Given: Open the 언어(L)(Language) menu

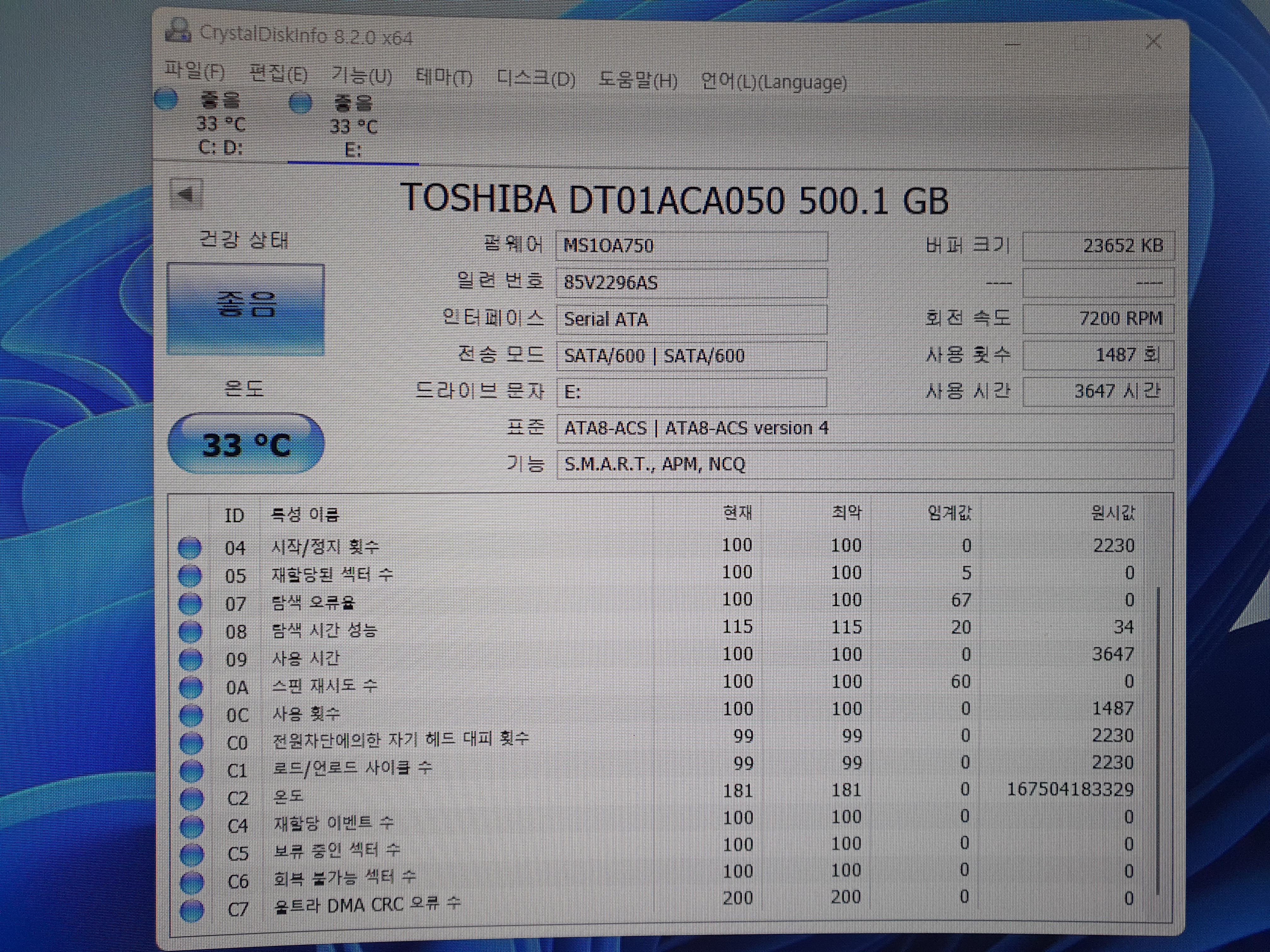Looking at the screenshot, I should [x=774, y=82].
